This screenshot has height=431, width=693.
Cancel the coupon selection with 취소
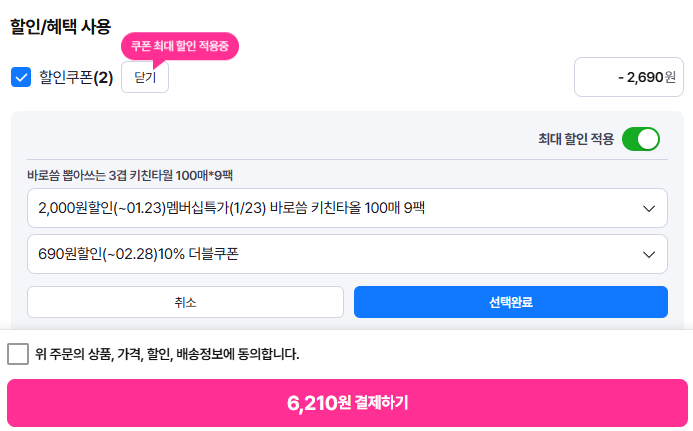coord(185,302)
